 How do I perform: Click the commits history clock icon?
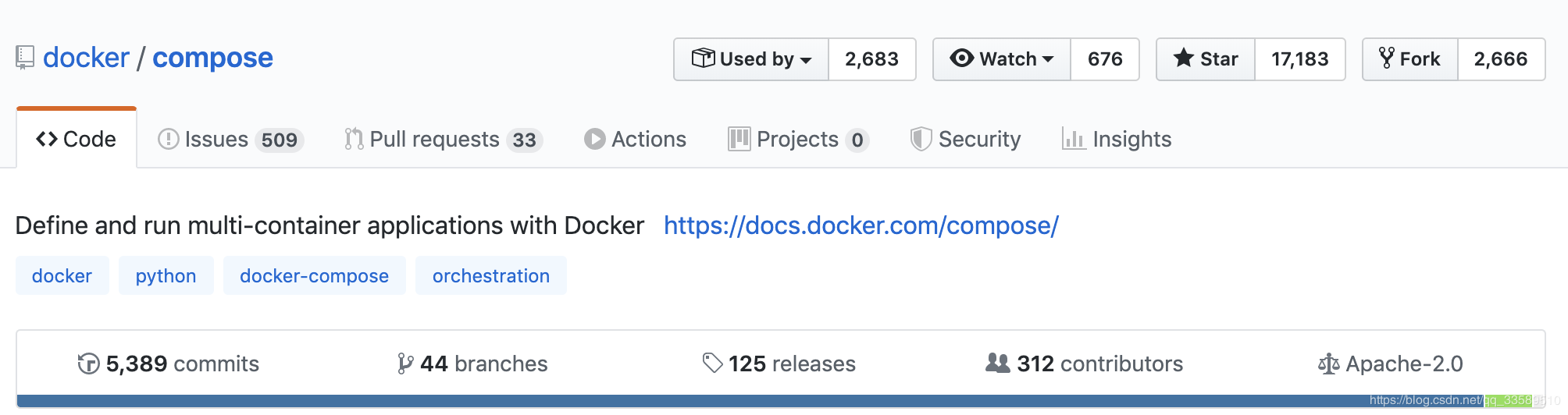click(88, 364)
